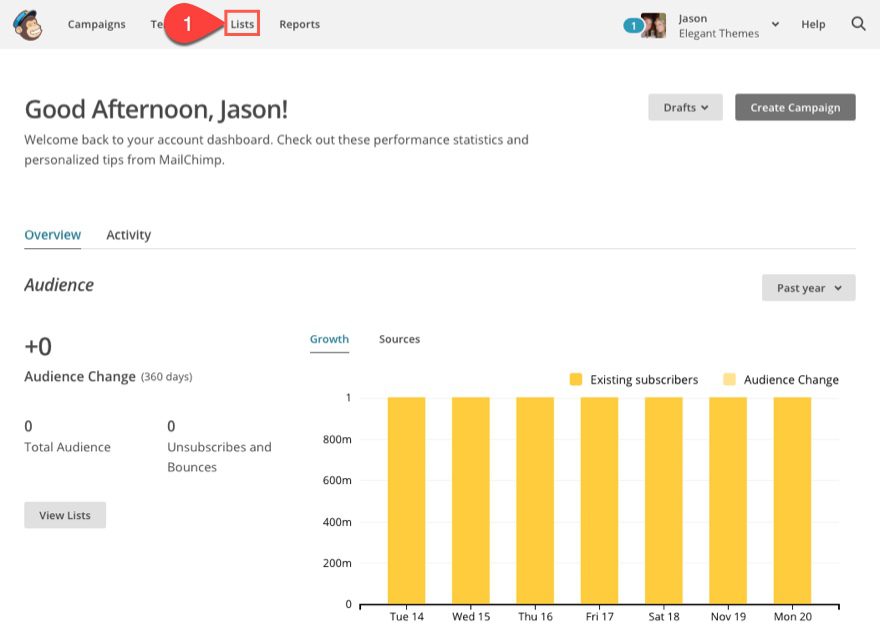Image resolution: width=880 pixels, height=643 pixels.
Task: Click the Audience section heading
Action: [59, 285]
